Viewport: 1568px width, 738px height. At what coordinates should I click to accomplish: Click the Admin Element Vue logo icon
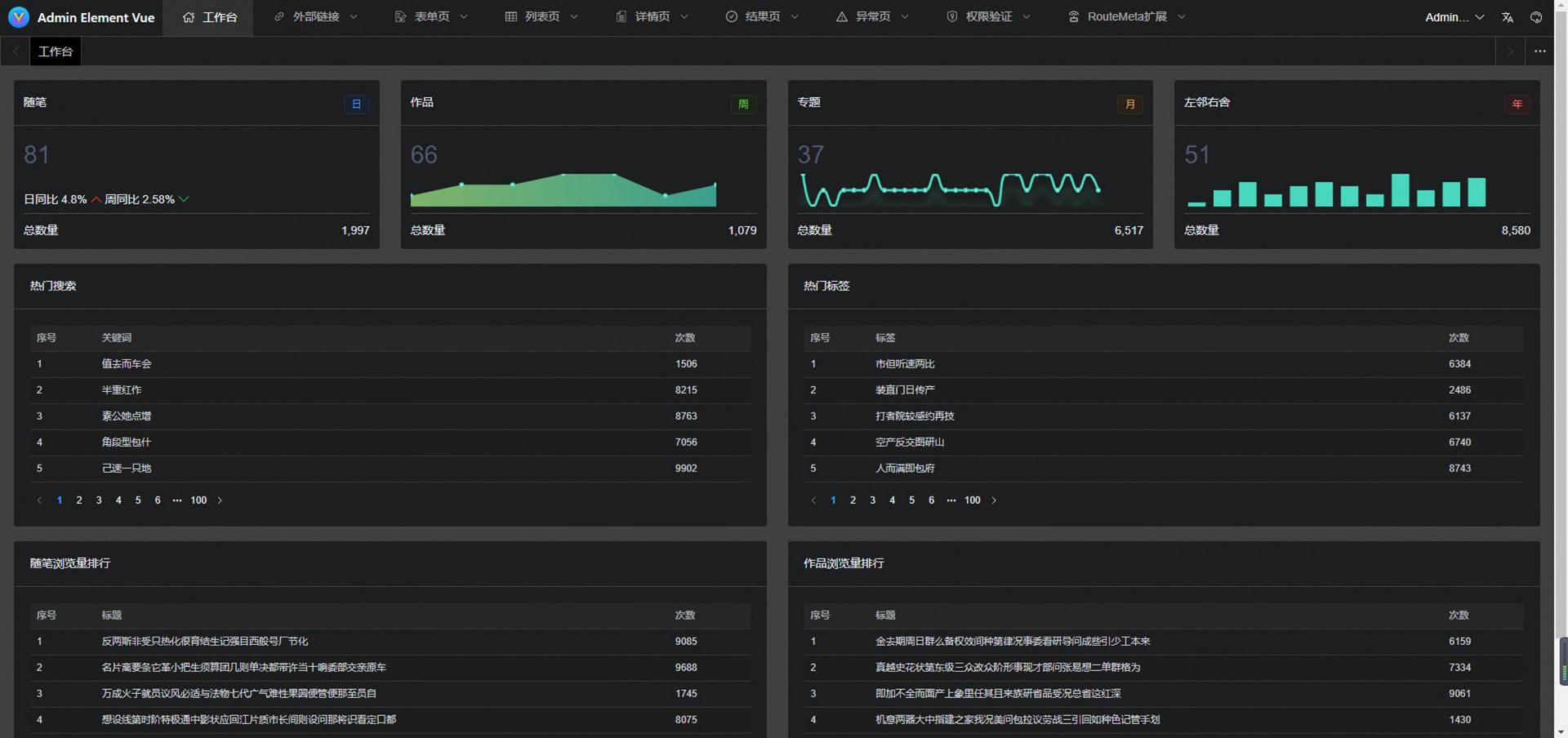click(x=18, y=17)
